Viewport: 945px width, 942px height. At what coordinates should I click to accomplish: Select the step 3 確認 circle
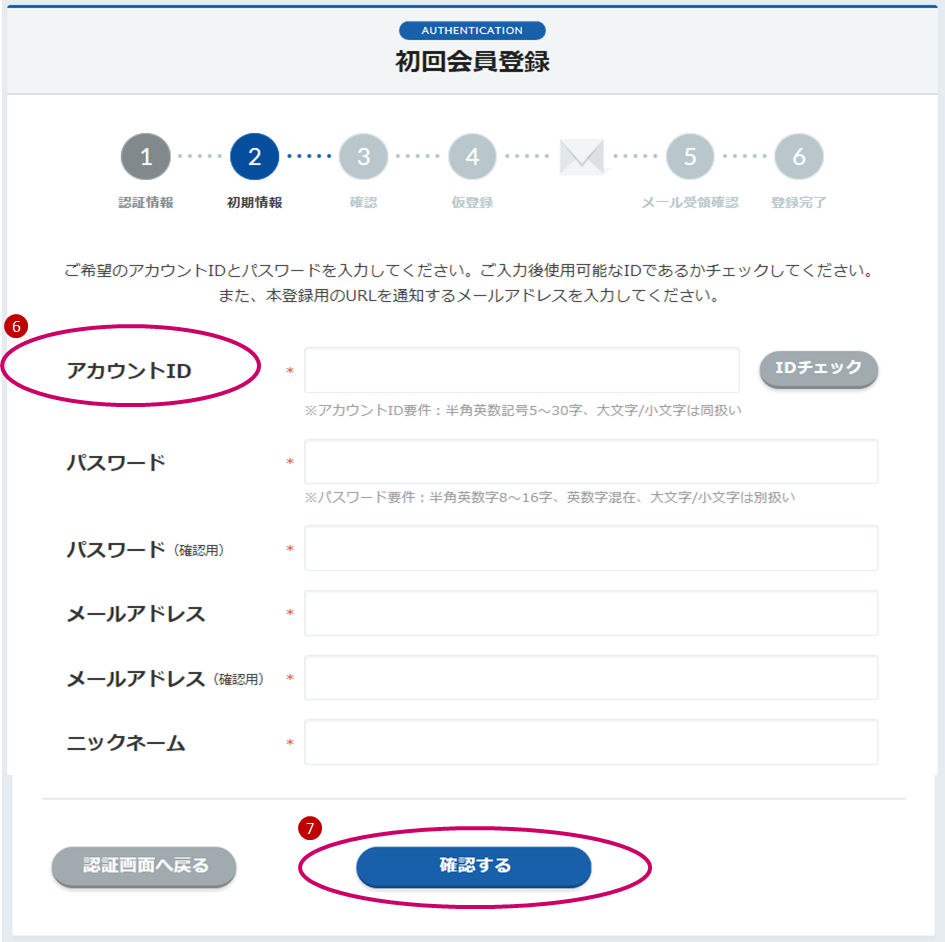click(x=363, y=157)
